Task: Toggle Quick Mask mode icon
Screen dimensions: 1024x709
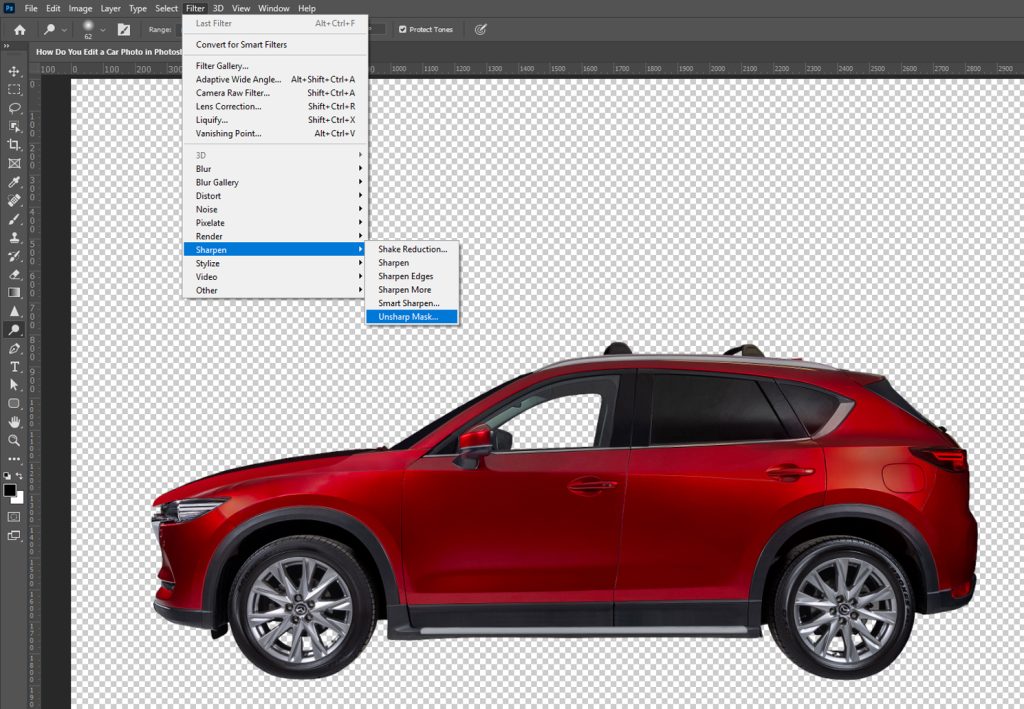Action: click(x=14, y=517)
